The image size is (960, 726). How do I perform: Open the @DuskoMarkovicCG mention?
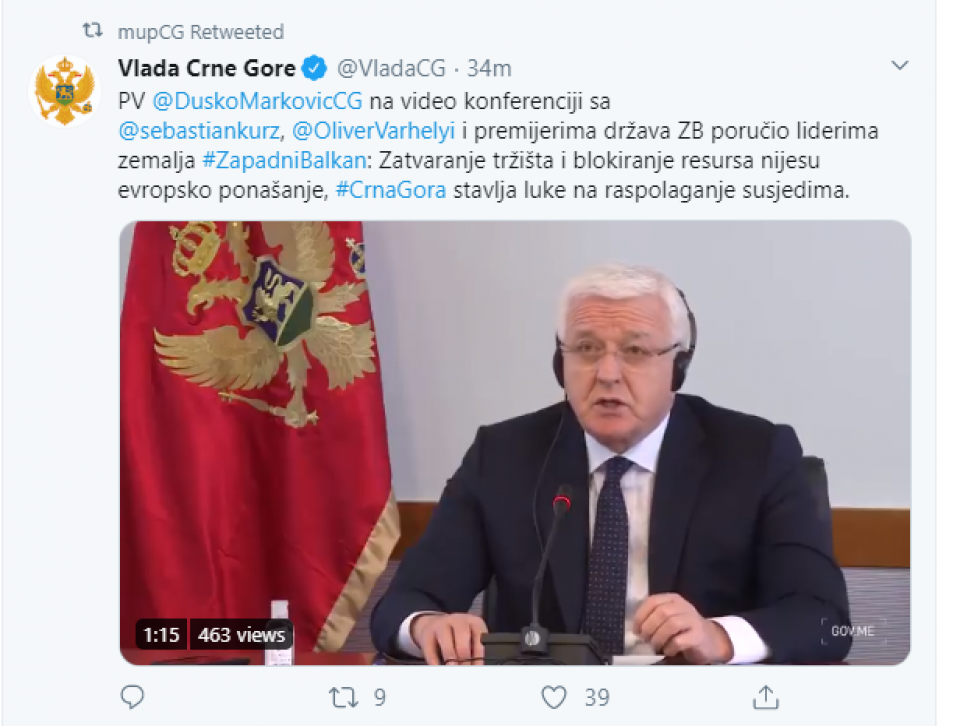257,101
